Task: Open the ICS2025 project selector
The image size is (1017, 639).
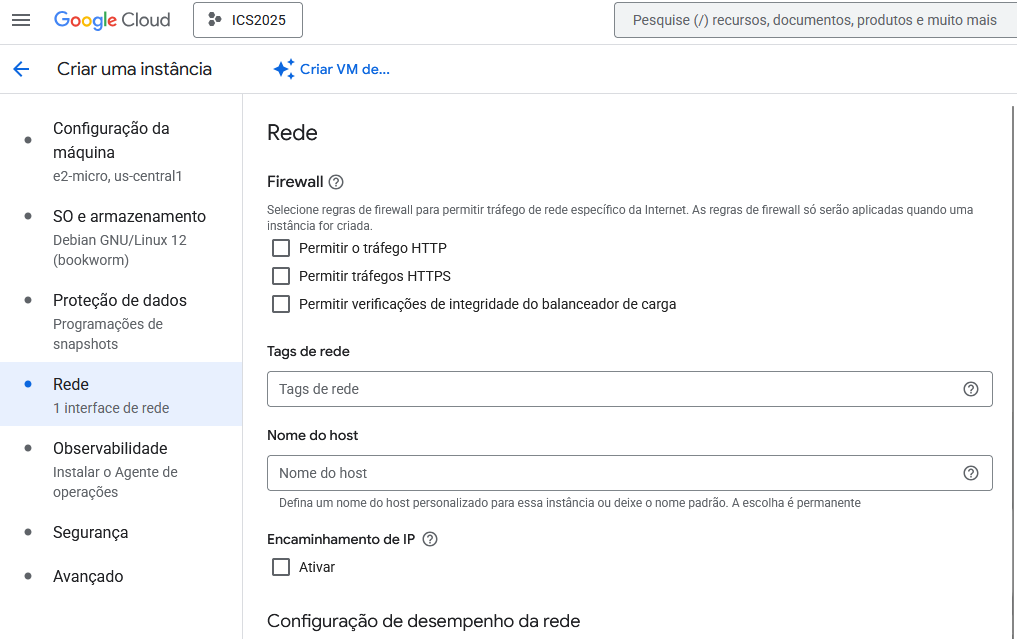Action: pos(247,20)
